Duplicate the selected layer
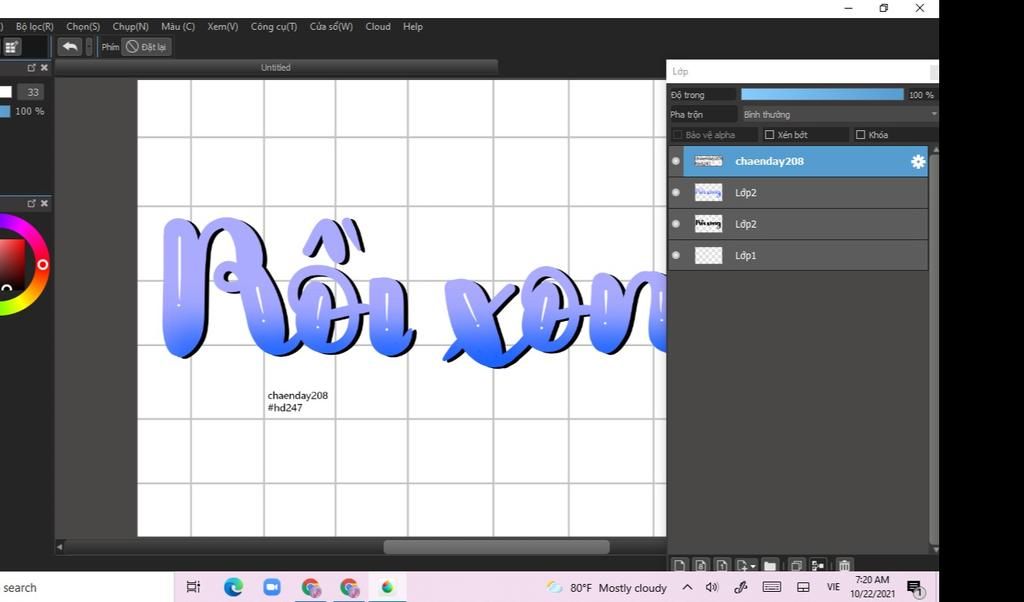 pyautogui.click(x=796, y=565)
